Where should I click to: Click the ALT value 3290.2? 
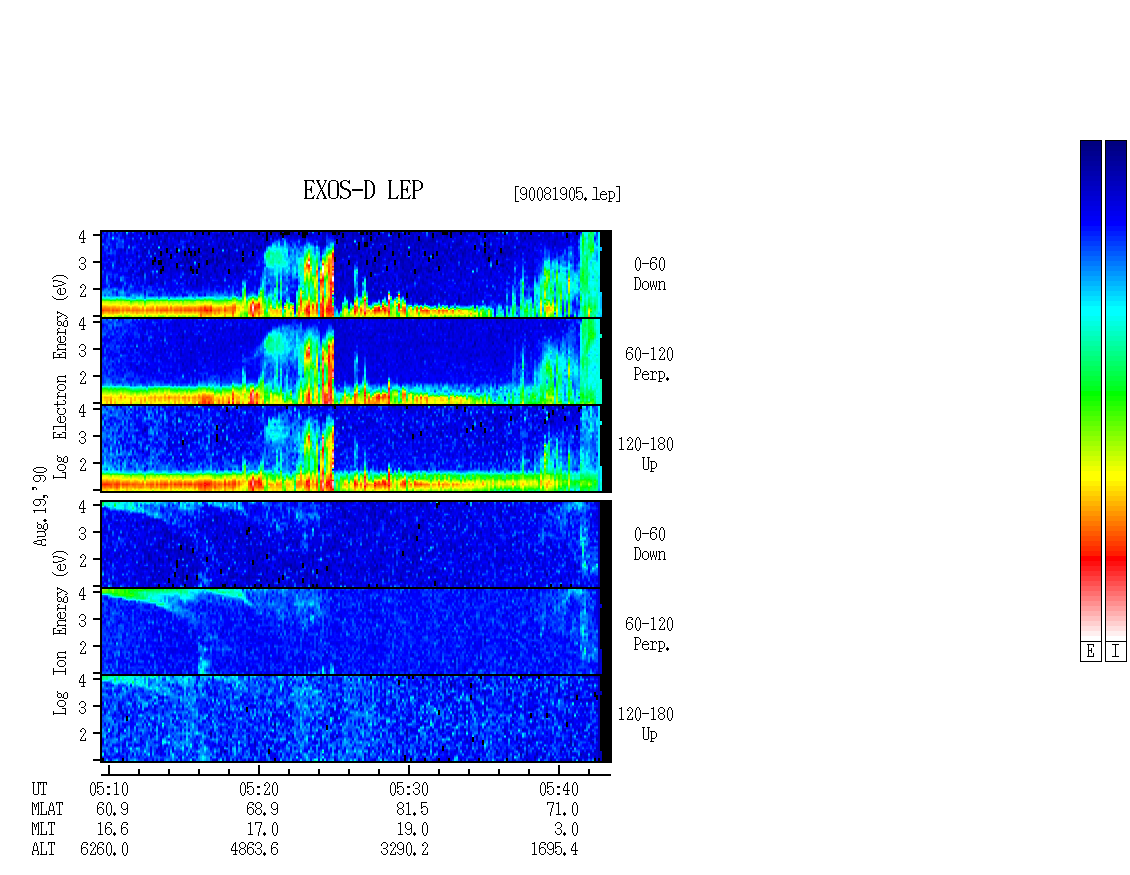404,850
